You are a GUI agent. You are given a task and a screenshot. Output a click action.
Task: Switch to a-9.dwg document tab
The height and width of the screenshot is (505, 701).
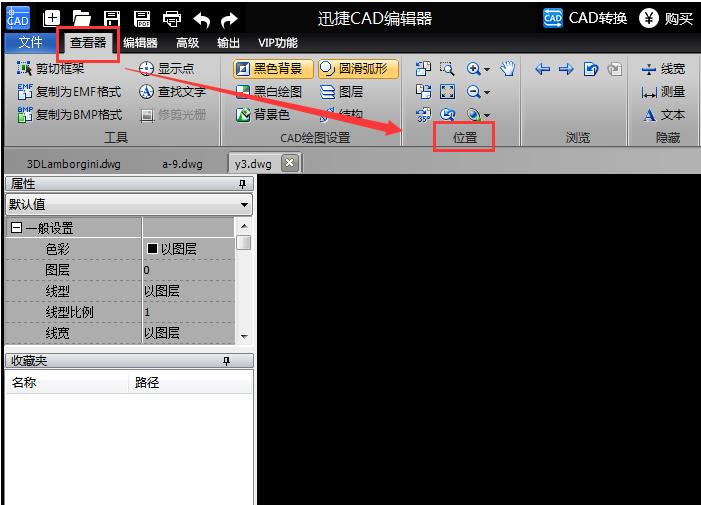click(182, 164)
